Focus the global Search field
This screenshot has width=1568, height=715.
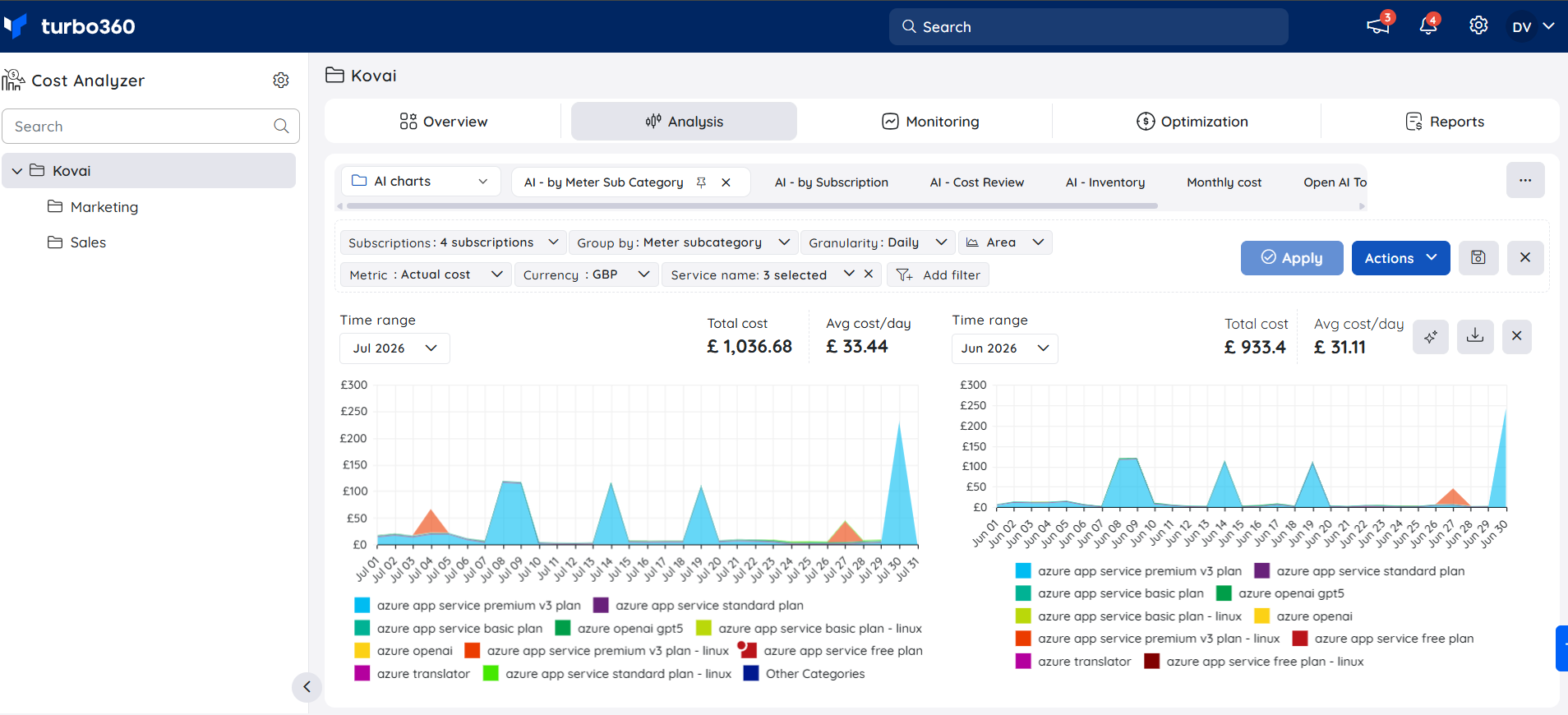pyautogui.click(x=1088, y=26)
